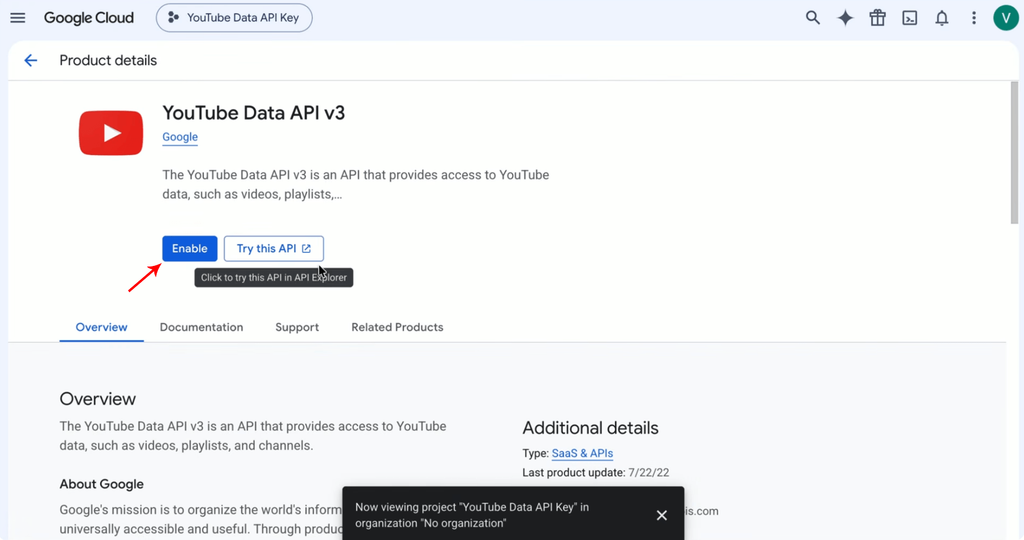Go back using the left arrow
This screenshot has width=1024, height=540.
[31, 61]
